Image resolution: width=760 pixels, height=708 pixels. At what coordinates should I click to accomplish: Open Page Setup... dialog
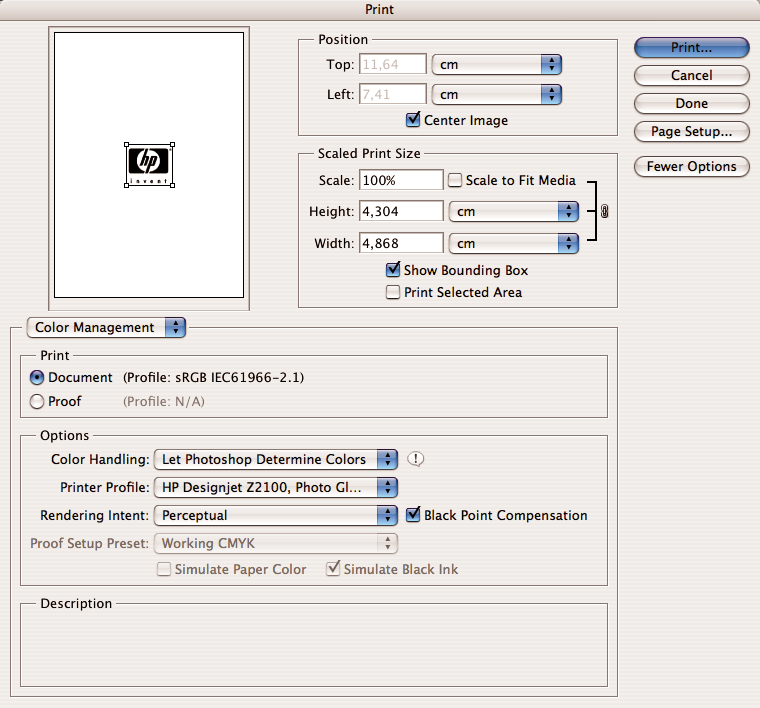(692, 132)
